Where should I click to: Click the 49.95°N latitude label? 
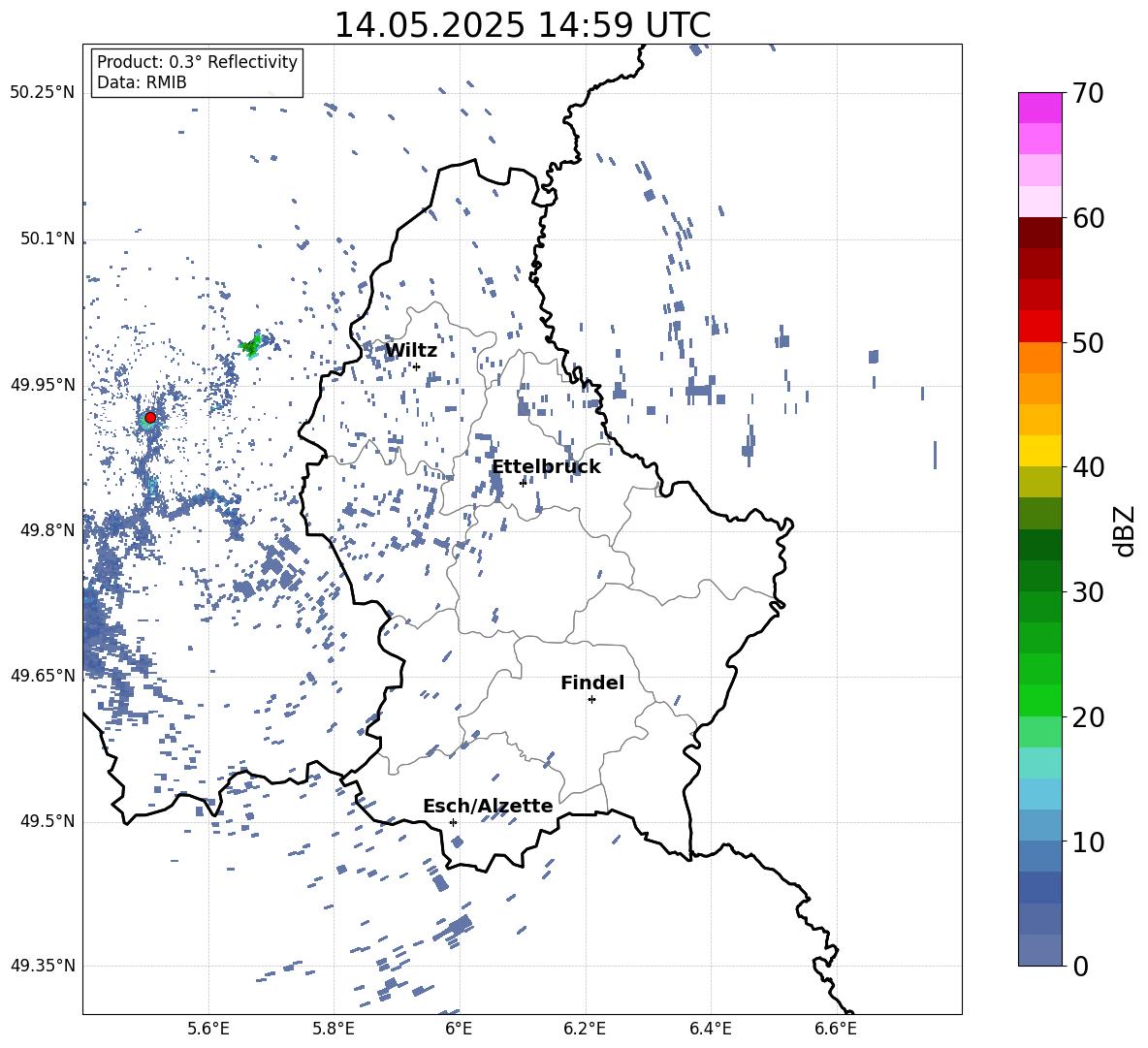pyautogui.click(x=43, y=384)
